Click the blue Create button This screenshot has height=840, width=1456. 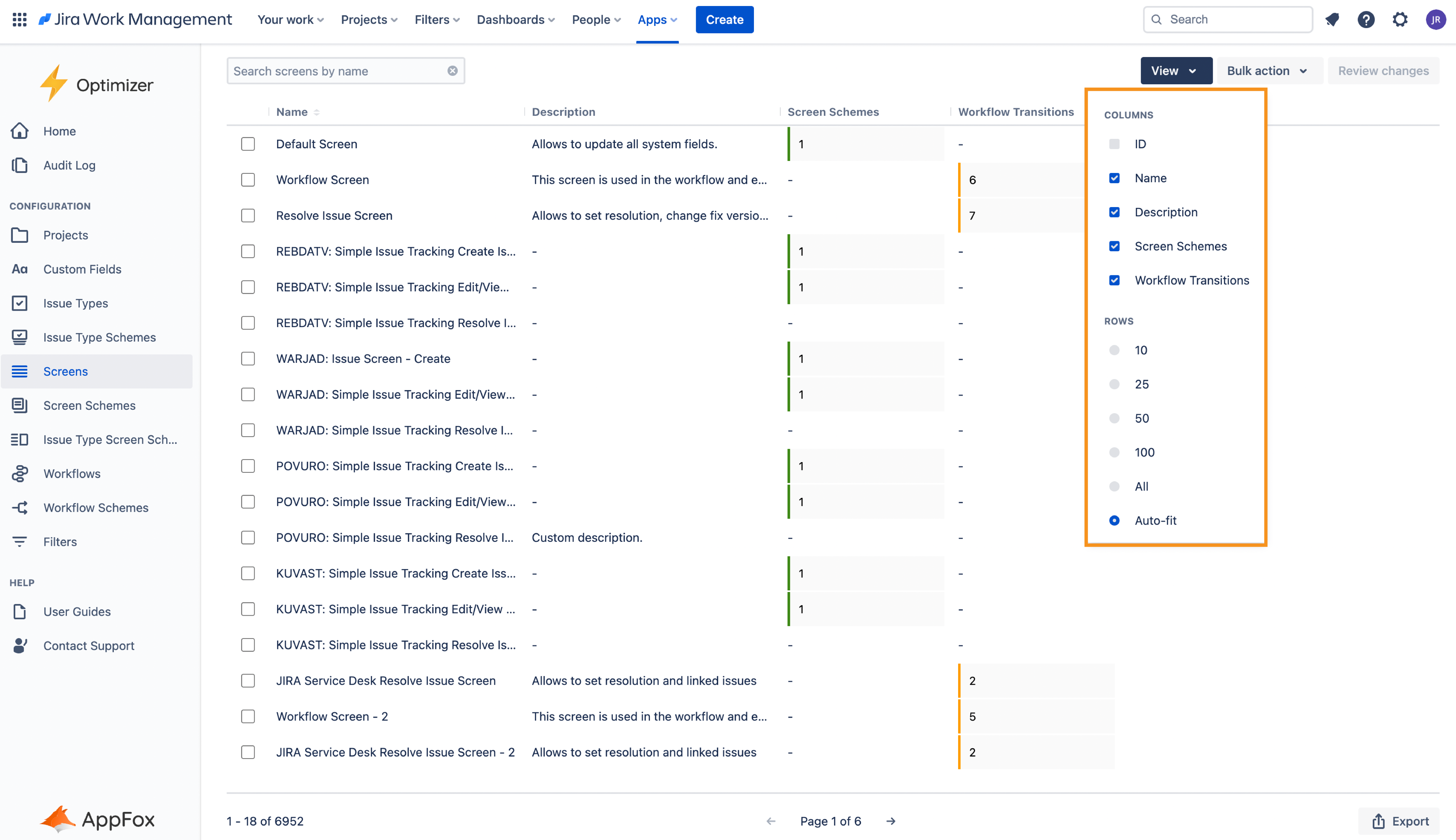coord(724,20)
